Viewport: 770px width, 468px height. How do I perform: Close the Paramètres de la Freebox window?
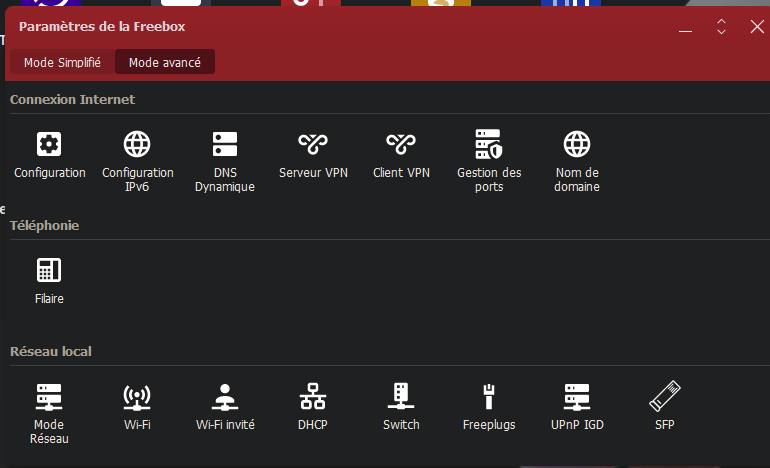(757, 27)
